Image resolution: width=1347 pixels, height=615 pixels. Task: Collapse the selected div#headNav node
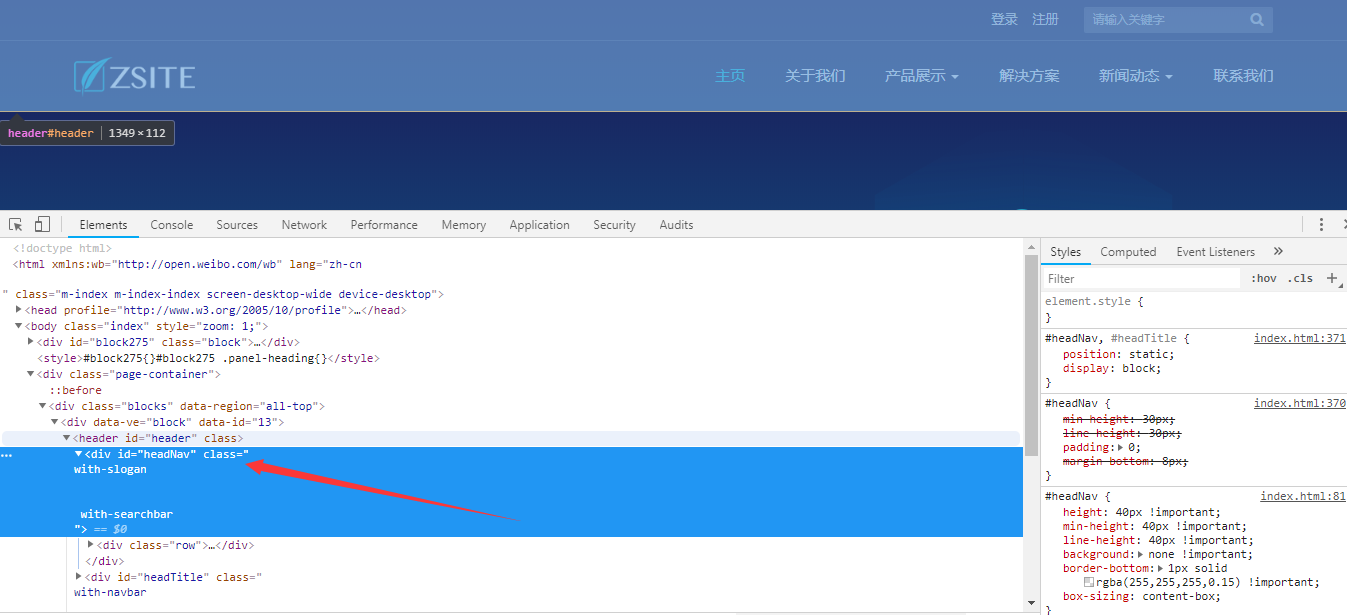[79, 454]
